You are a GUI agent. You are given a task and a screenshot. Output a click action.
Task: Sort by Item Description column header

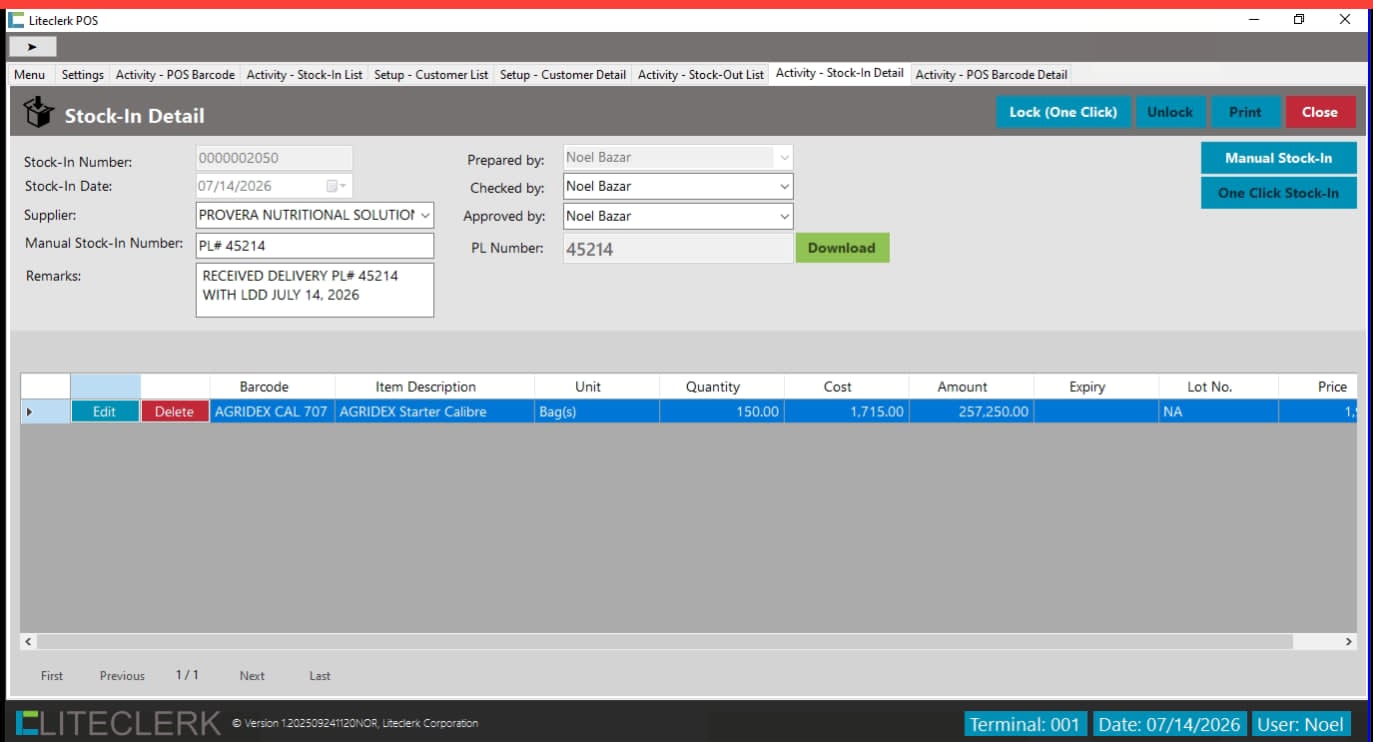435,387
